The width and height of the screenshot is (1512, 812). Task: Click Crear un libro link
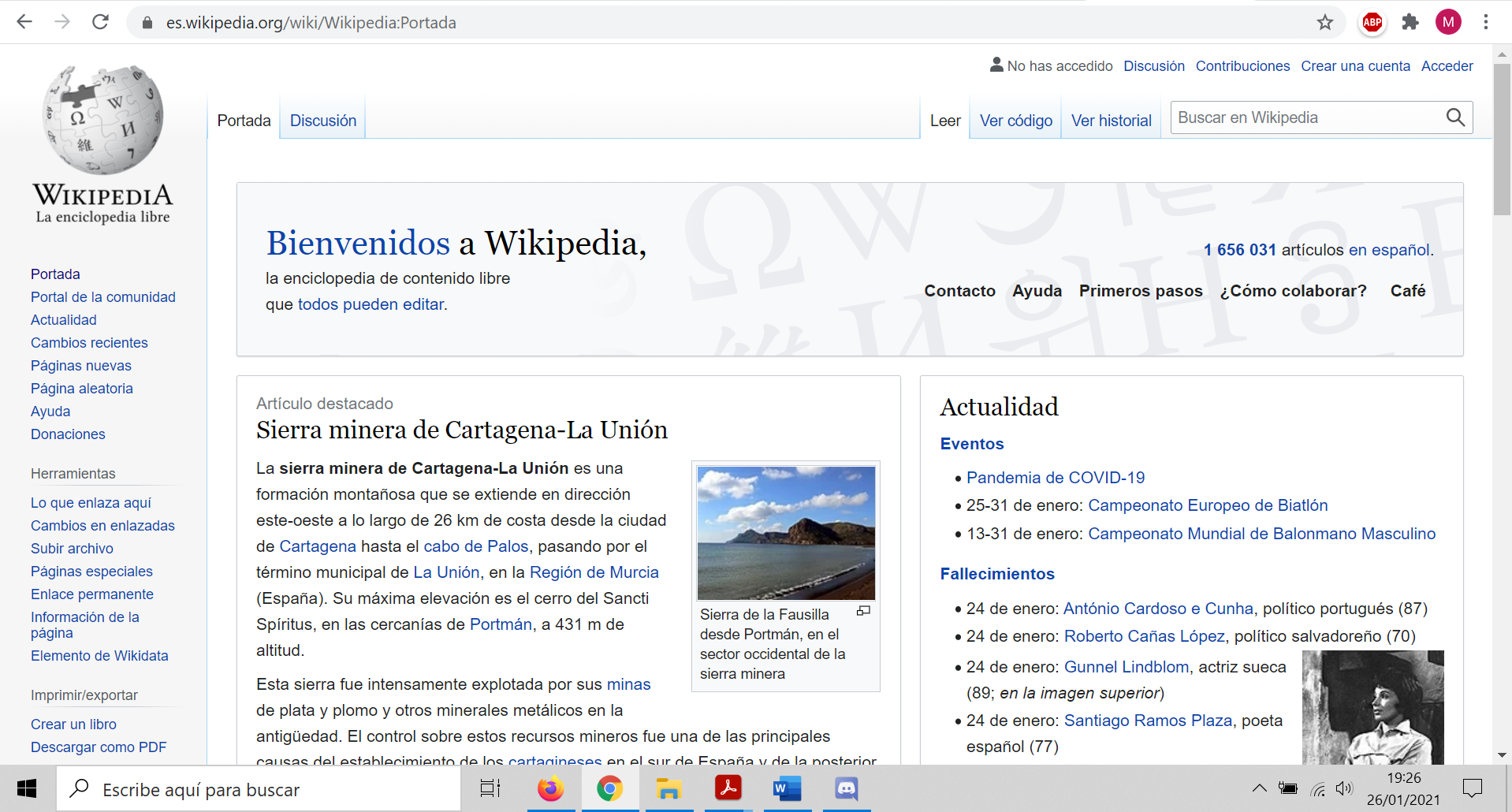tap(73, 724)
